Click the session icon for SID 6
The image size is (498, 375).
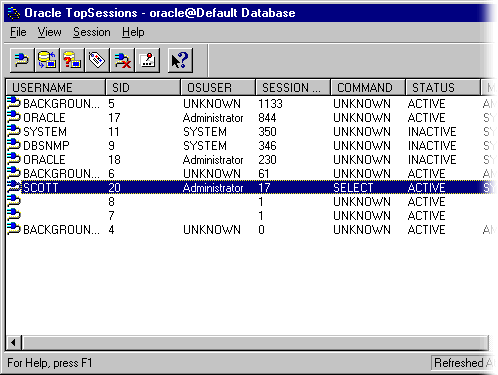tap(14, 173)
